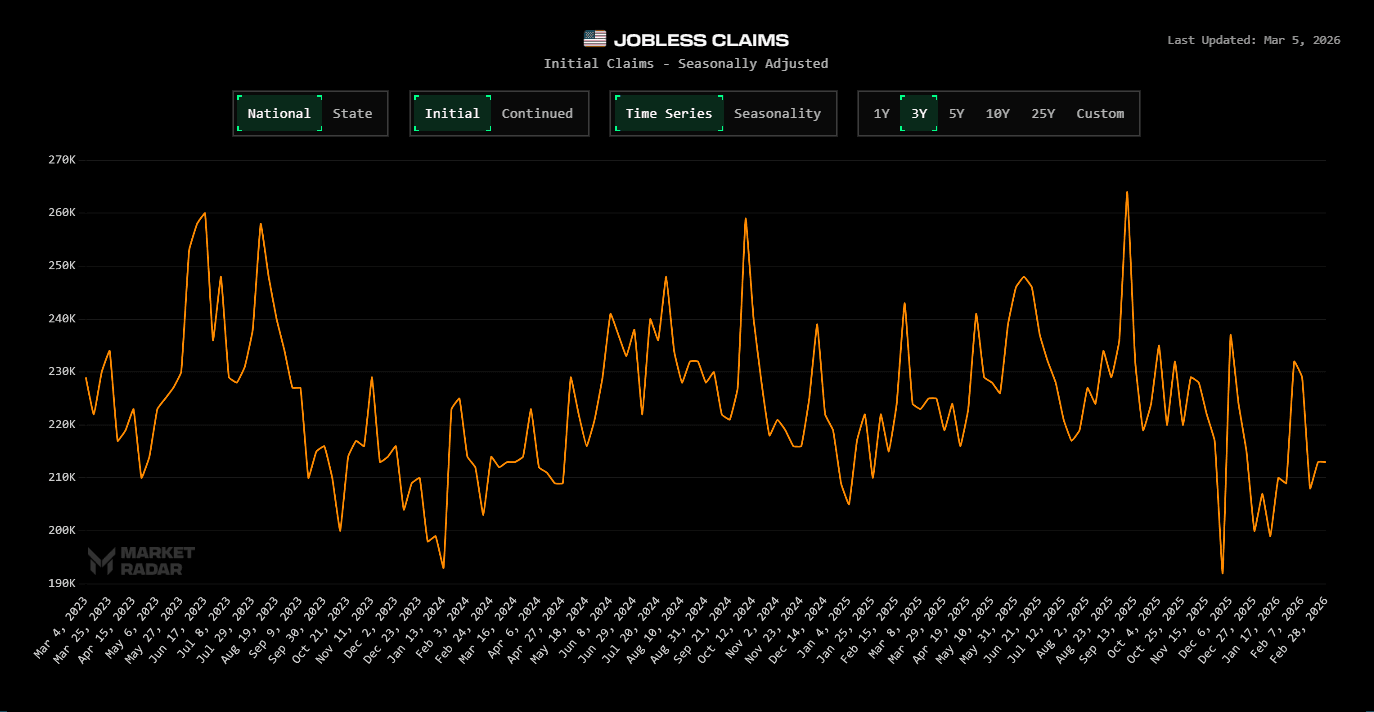Select the Time Series tab
The height and width of the screenshot is (712, 1374).
(x=668, y=113)
